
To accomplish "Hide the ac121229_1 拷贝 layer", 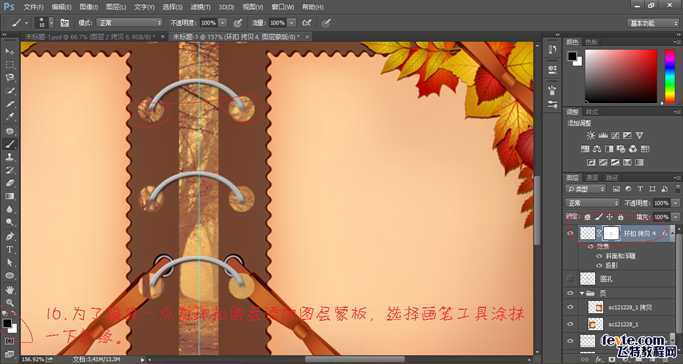I will (570, 307).
